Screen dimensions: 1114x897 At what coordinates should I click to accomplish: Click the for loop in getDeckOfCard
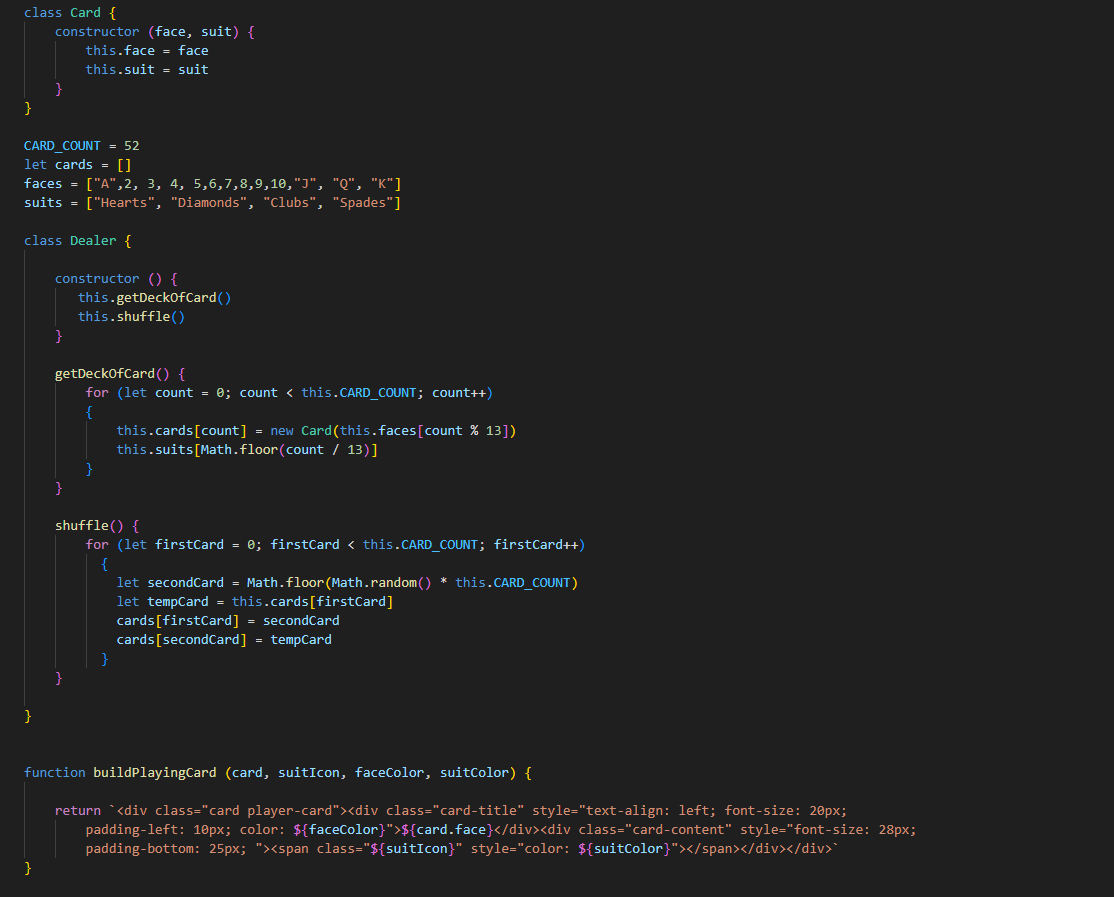(x=97, y=392)
